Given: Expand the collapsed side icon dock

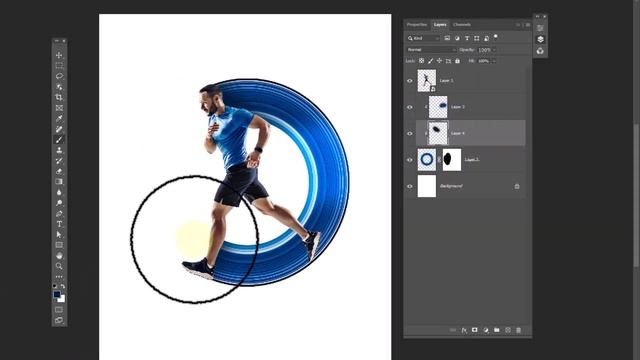Looking at the screenshot, I should (538, 16).
